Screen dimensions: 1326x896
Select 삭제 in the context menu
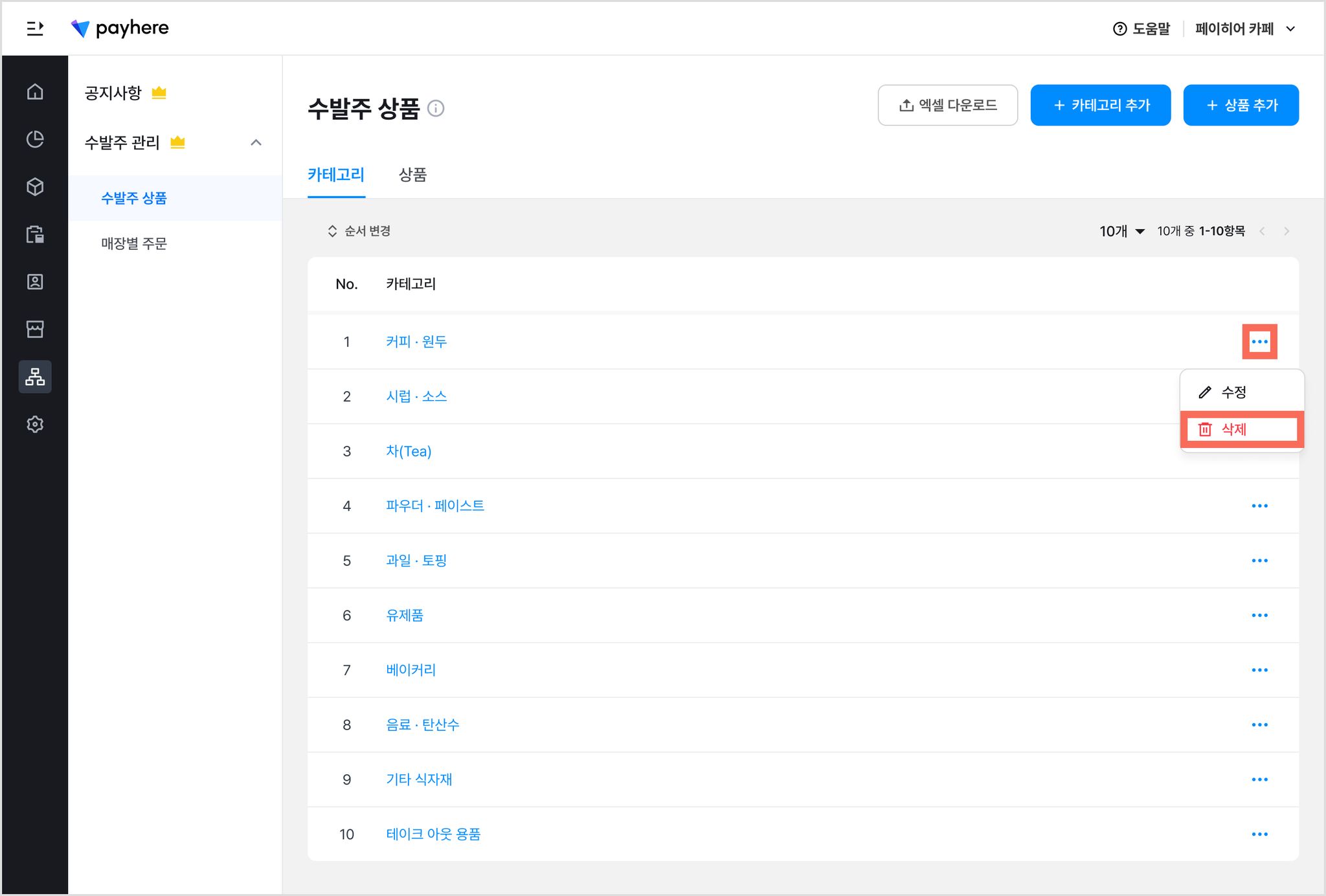tap(1242, 429)
